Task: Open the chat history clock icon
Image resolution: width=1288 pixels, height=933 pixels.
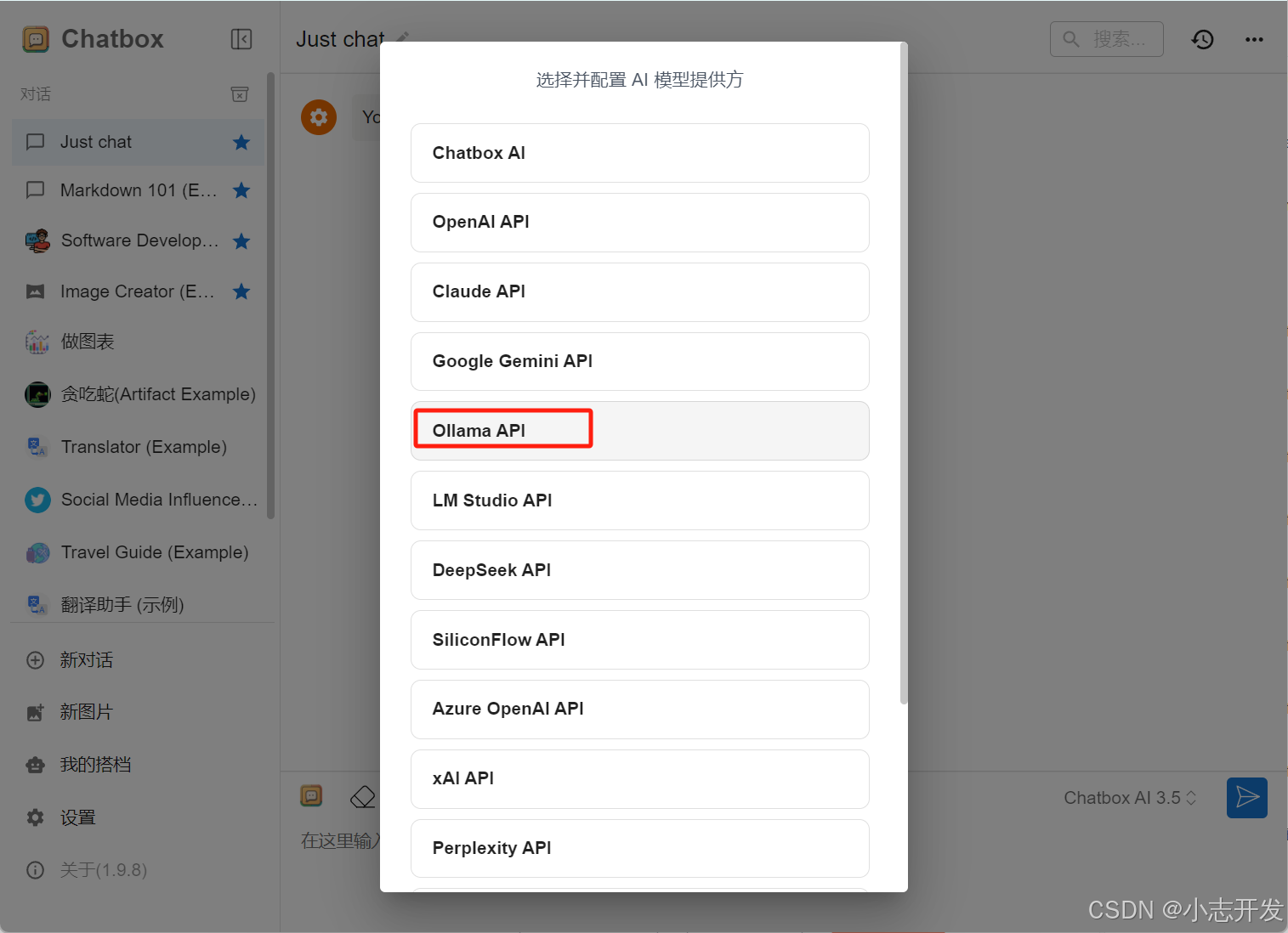Action: [x=1203, y=39]
